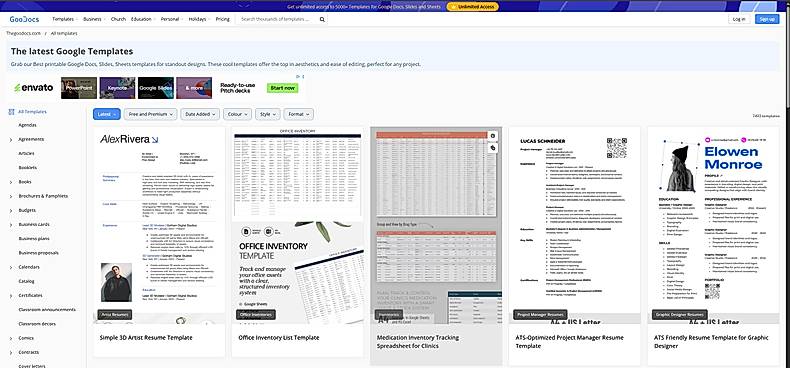Open the Style filter dropdown
This screenshot has height=368, width=790.
268,114
